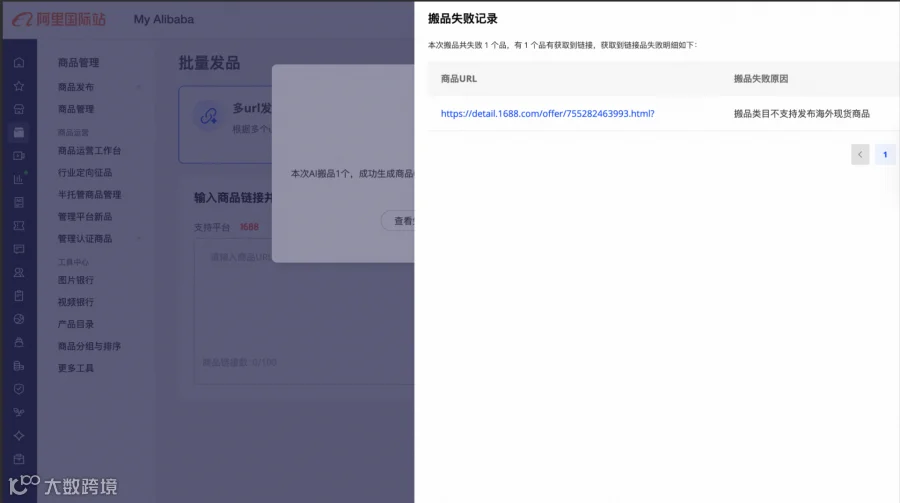The height and width of the screenshot is (503, 900).
Task: Select page 1 in pagination
Action: (x=885, y=154)
